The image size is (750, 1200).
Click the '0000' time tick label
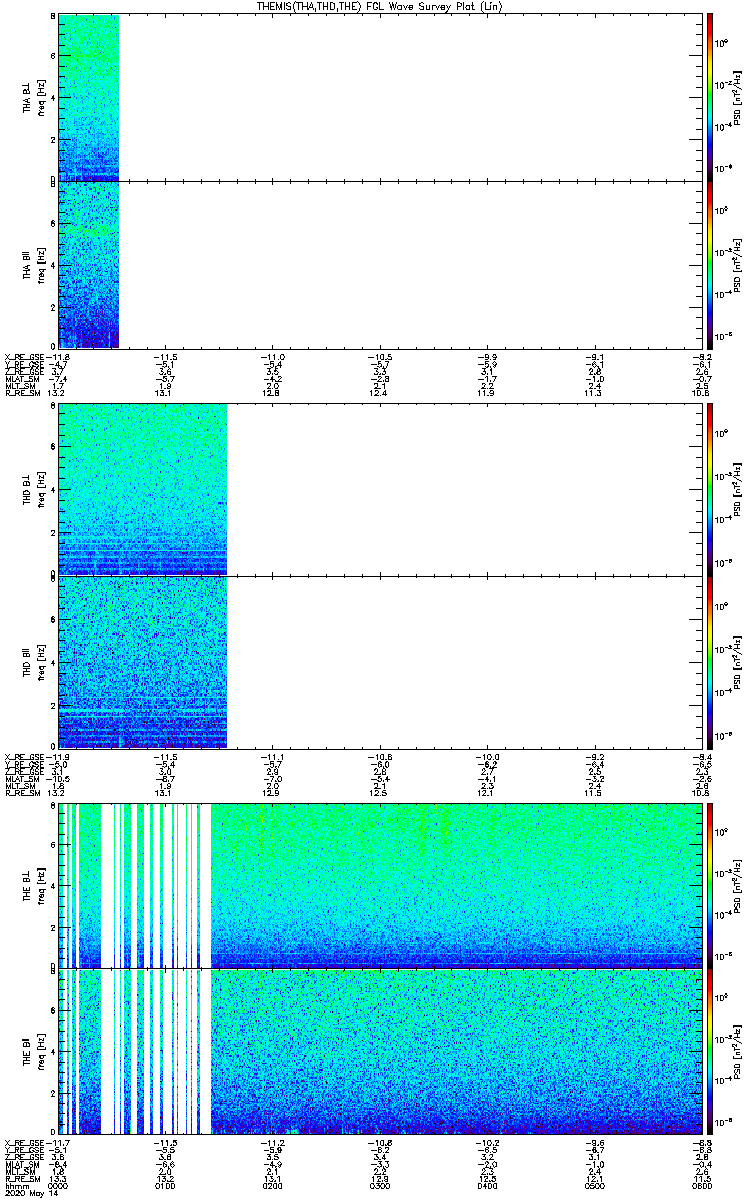pyautogui.click(x=58, y=1184)
